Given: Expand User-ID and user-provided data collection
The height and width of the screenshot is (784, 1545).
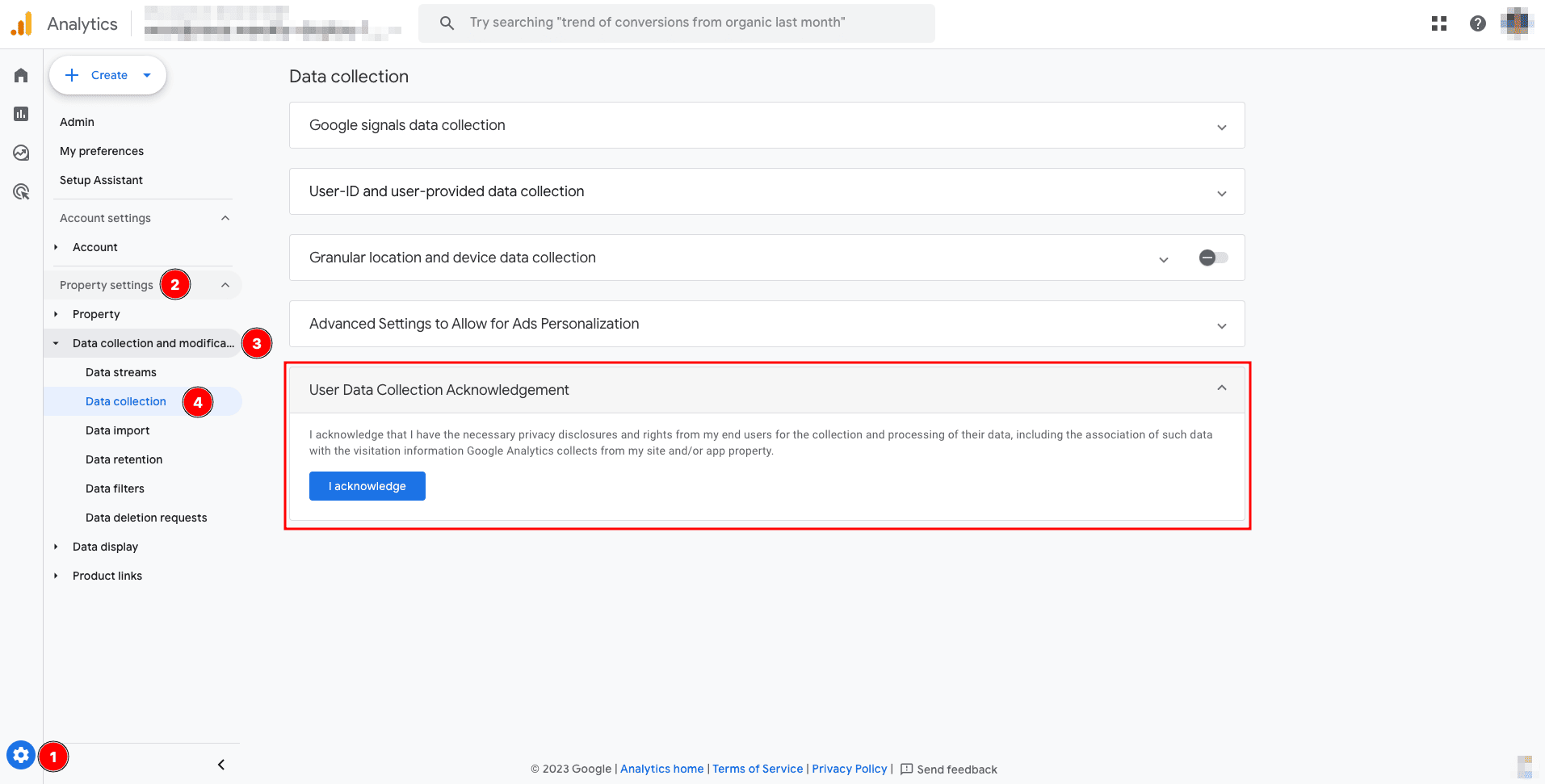Looking at the screenshot, I should click(1221, 193).
